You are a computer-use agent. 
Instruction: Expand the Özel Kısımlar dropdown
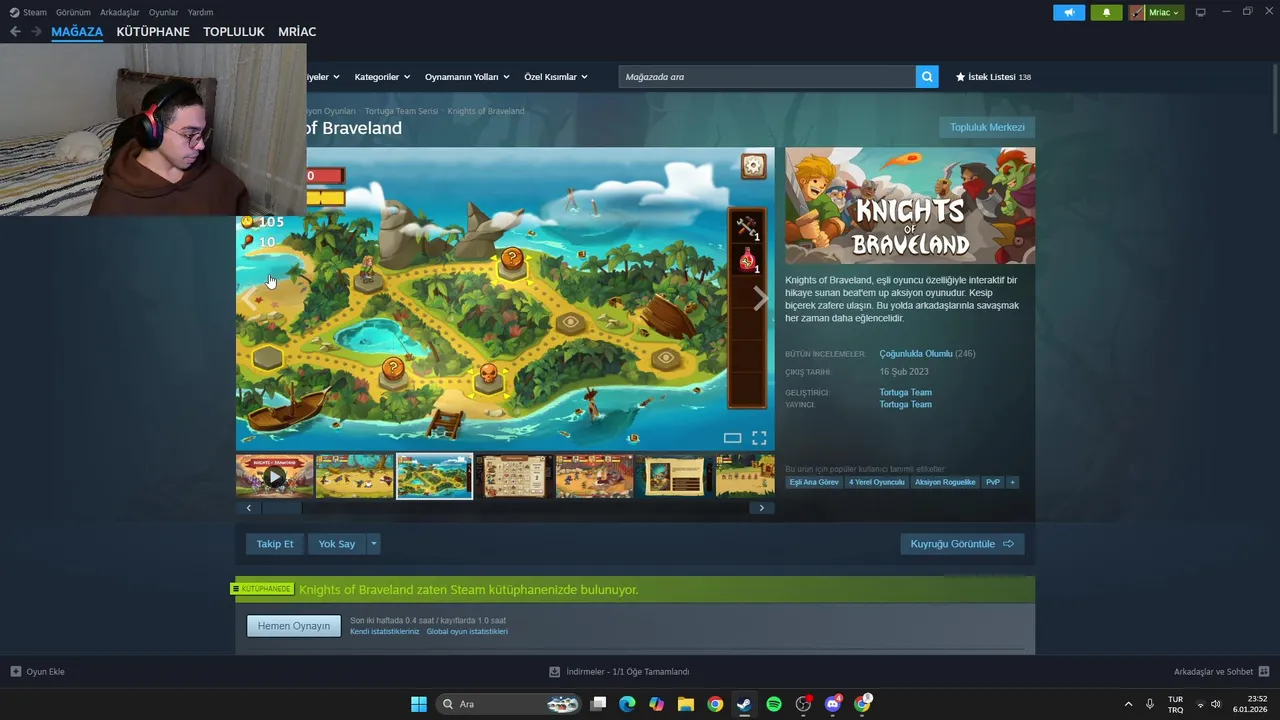pos(556,77)
